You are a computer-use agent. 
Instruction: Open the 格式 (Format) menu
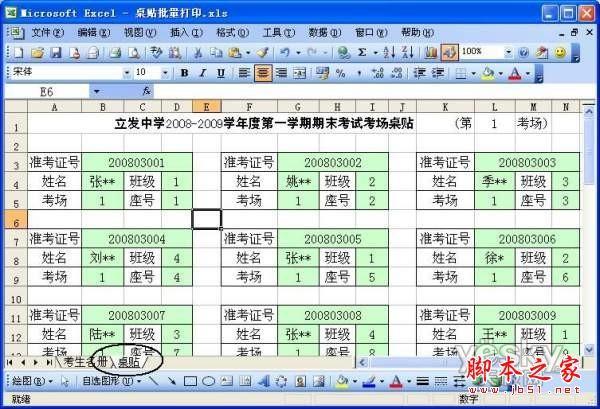coord(232,33)
